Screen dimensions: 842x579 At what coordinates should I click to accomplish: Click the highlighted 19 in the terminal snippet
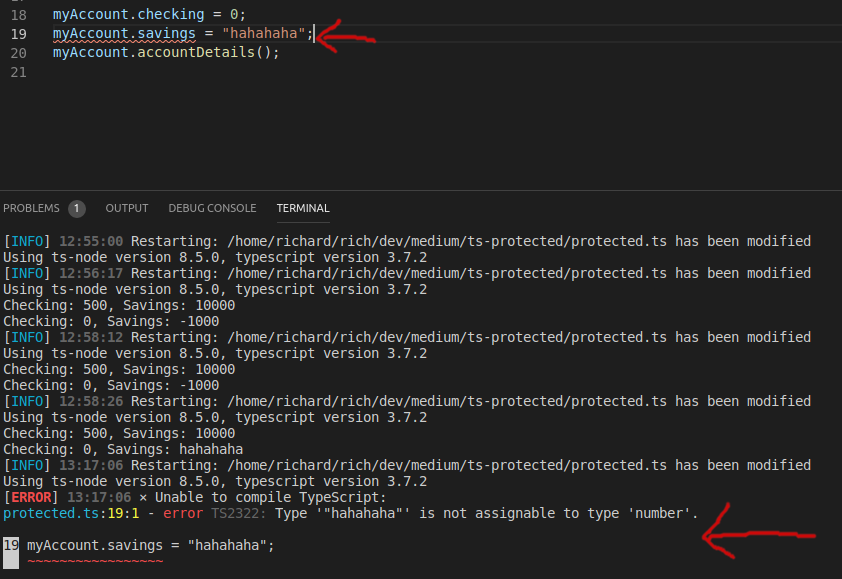point(9,545)
